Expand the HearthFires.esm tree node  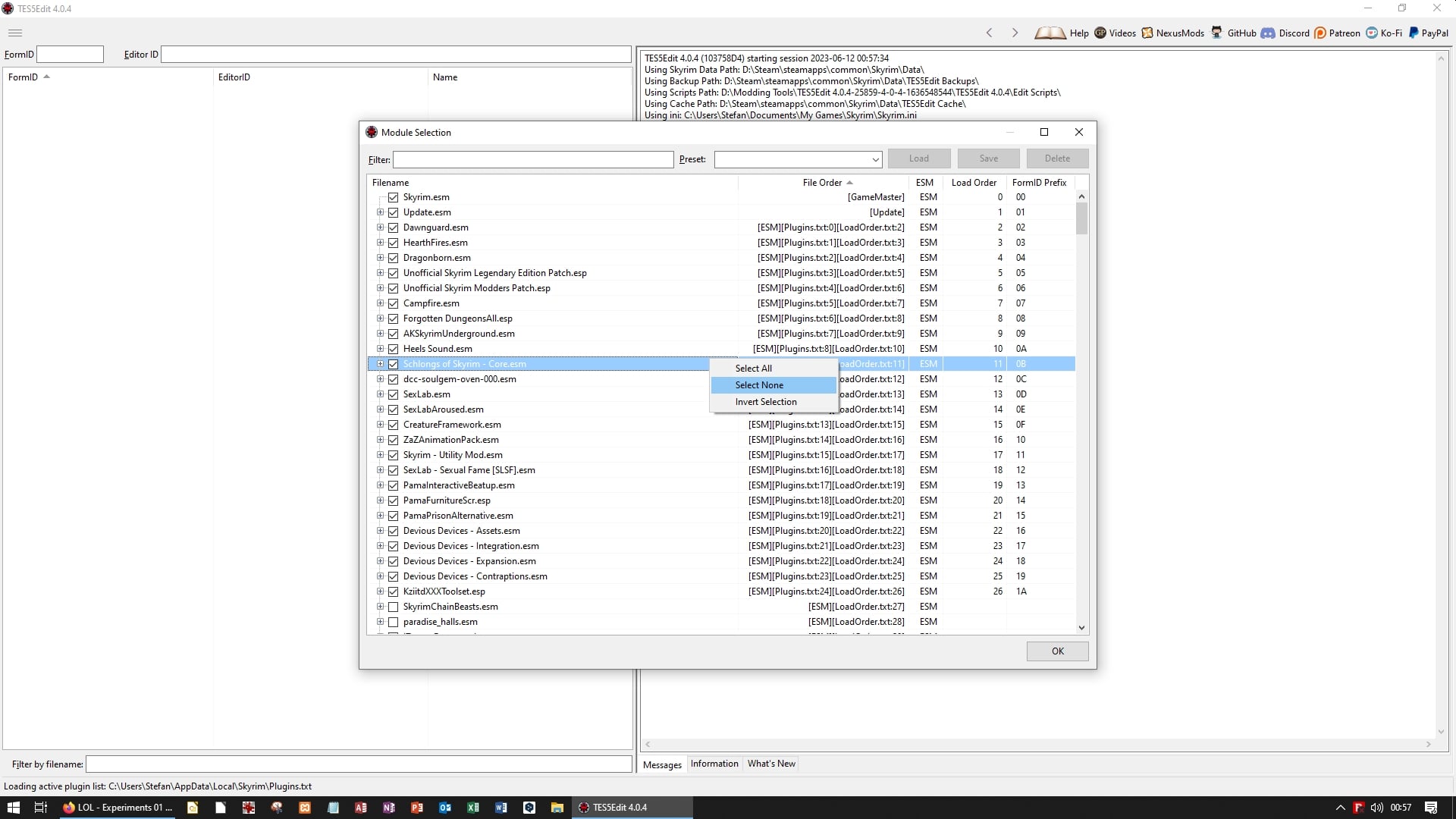point(380,243)
